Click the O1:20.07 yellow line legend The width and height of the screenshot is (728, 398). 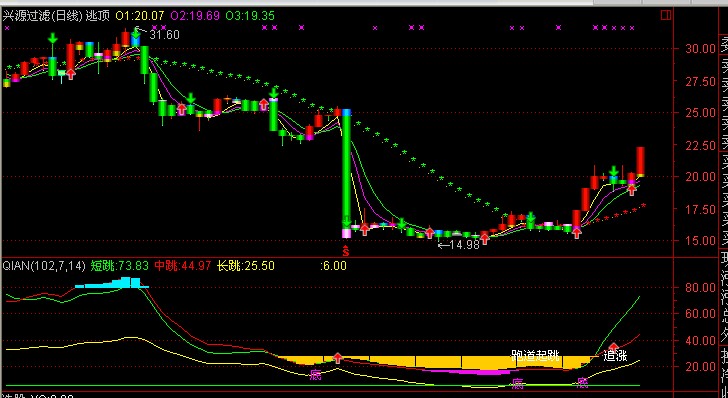(140, 16)
